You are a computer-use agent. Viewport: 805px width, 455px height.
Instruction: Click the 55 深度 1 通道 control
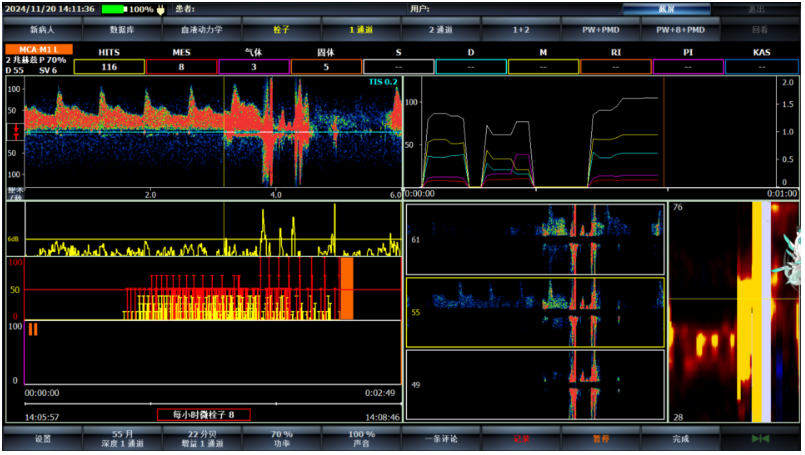click(122, 439)
